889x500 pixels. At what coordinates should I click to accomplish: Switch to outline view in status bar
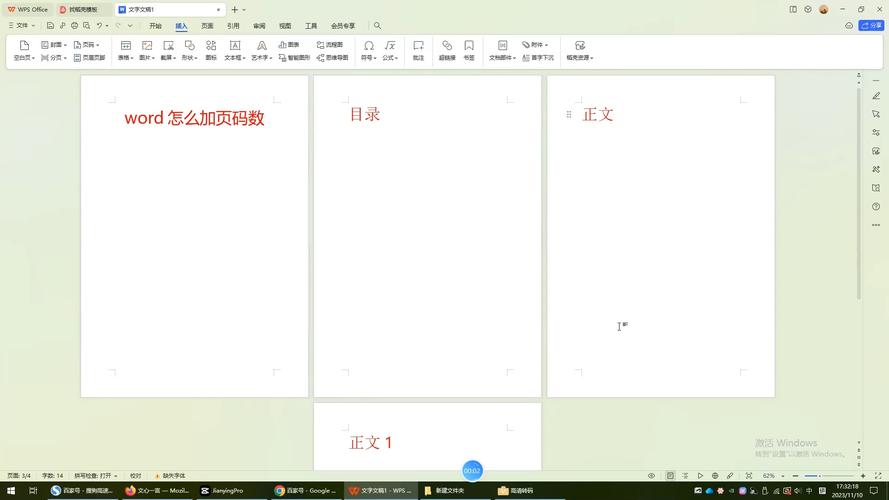coord(685,476)
